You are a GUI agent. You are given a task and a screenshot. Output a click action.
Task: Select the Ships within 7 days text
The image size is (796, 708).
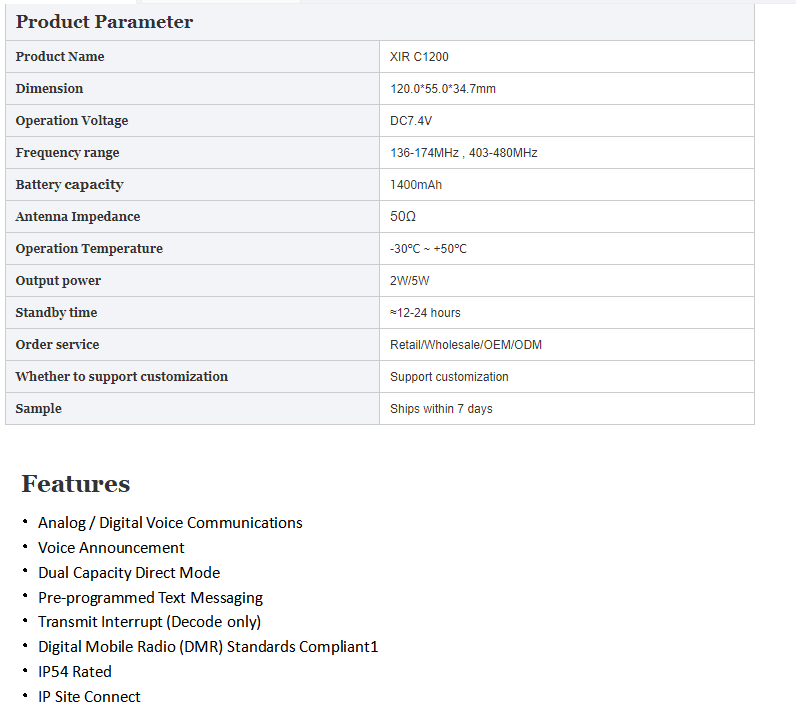click(x=441, y=409)
